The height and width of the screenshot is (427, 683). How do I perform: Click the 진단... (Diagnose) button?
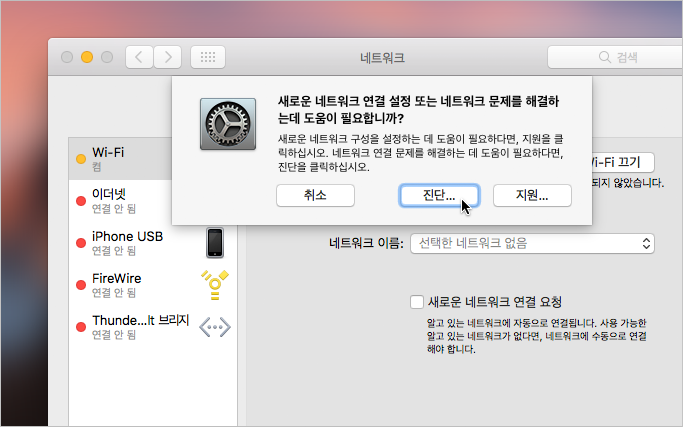click(x=439, y=195)
